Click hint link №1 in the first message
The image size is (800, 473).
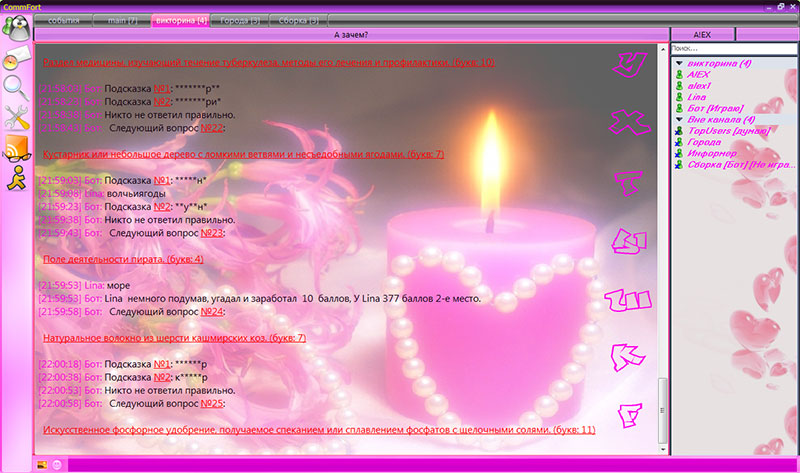click(x=162, y=88)
